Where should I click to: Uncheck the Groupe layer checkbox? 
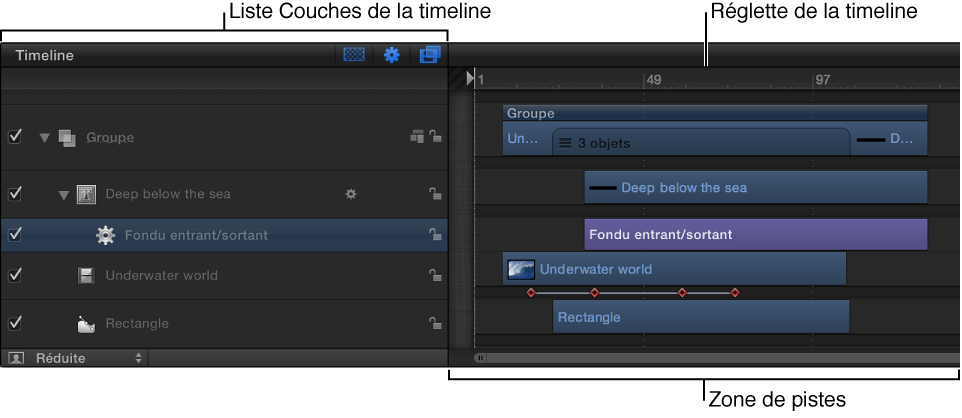(x=15, y=137)
